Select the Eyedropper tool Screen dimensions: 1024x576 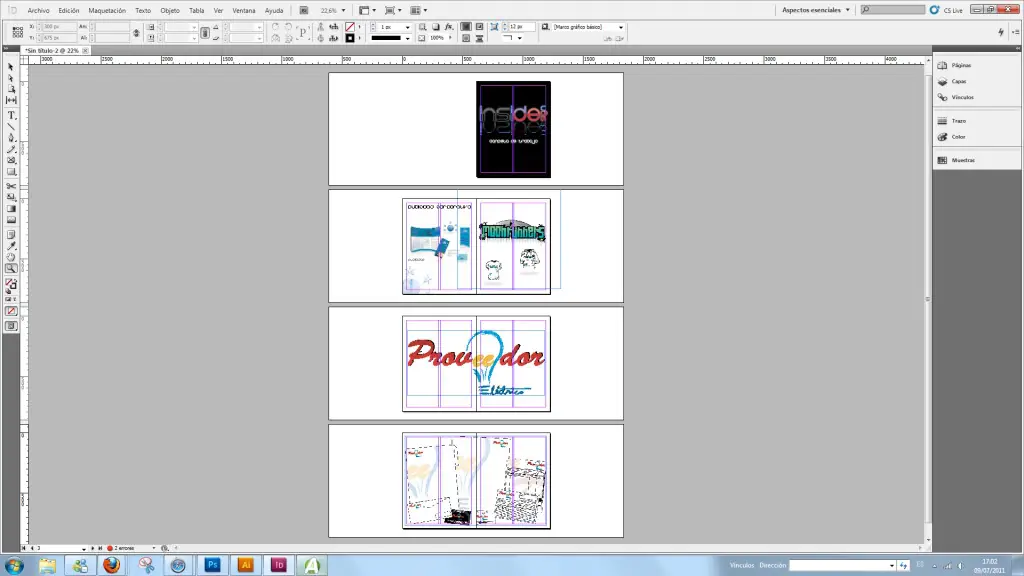pos(11,246)
